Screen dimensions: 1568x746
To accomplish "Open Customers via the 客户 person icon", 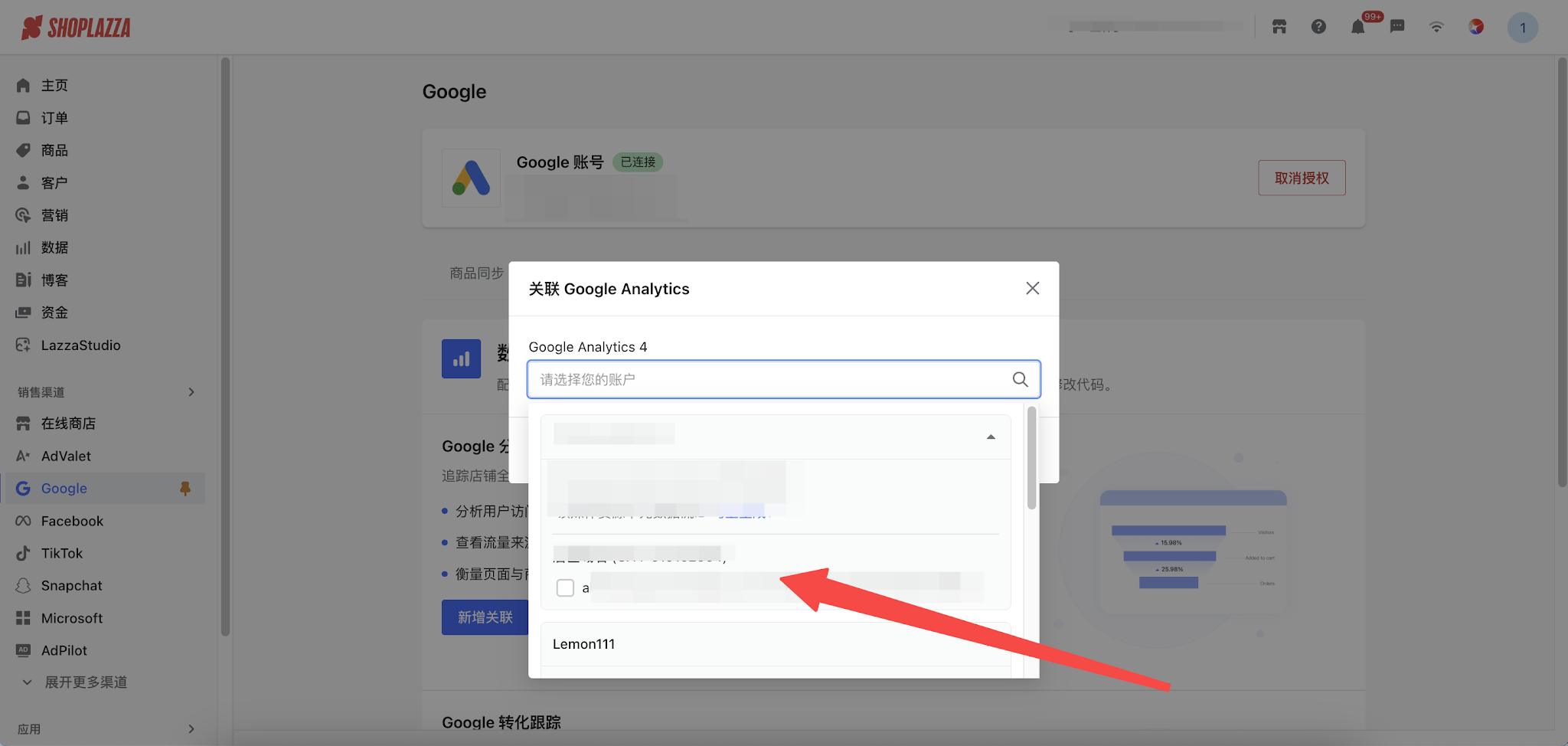I will [x=23, y=182].
